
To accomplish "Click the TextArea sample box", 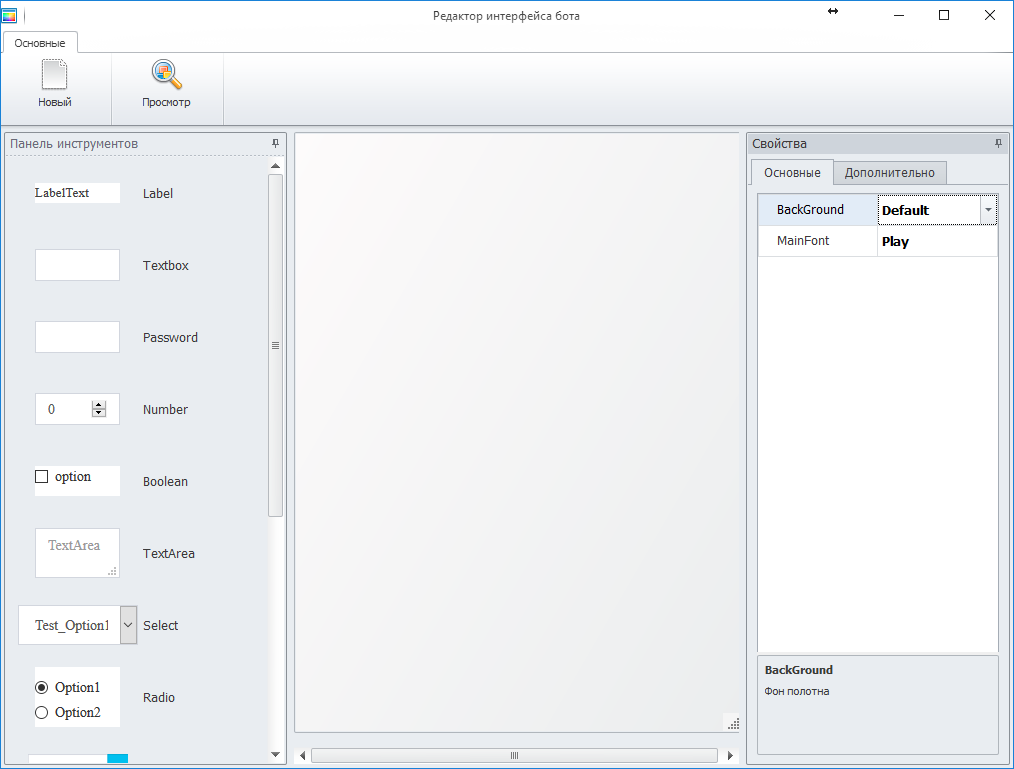I will [x=77, y=553].
